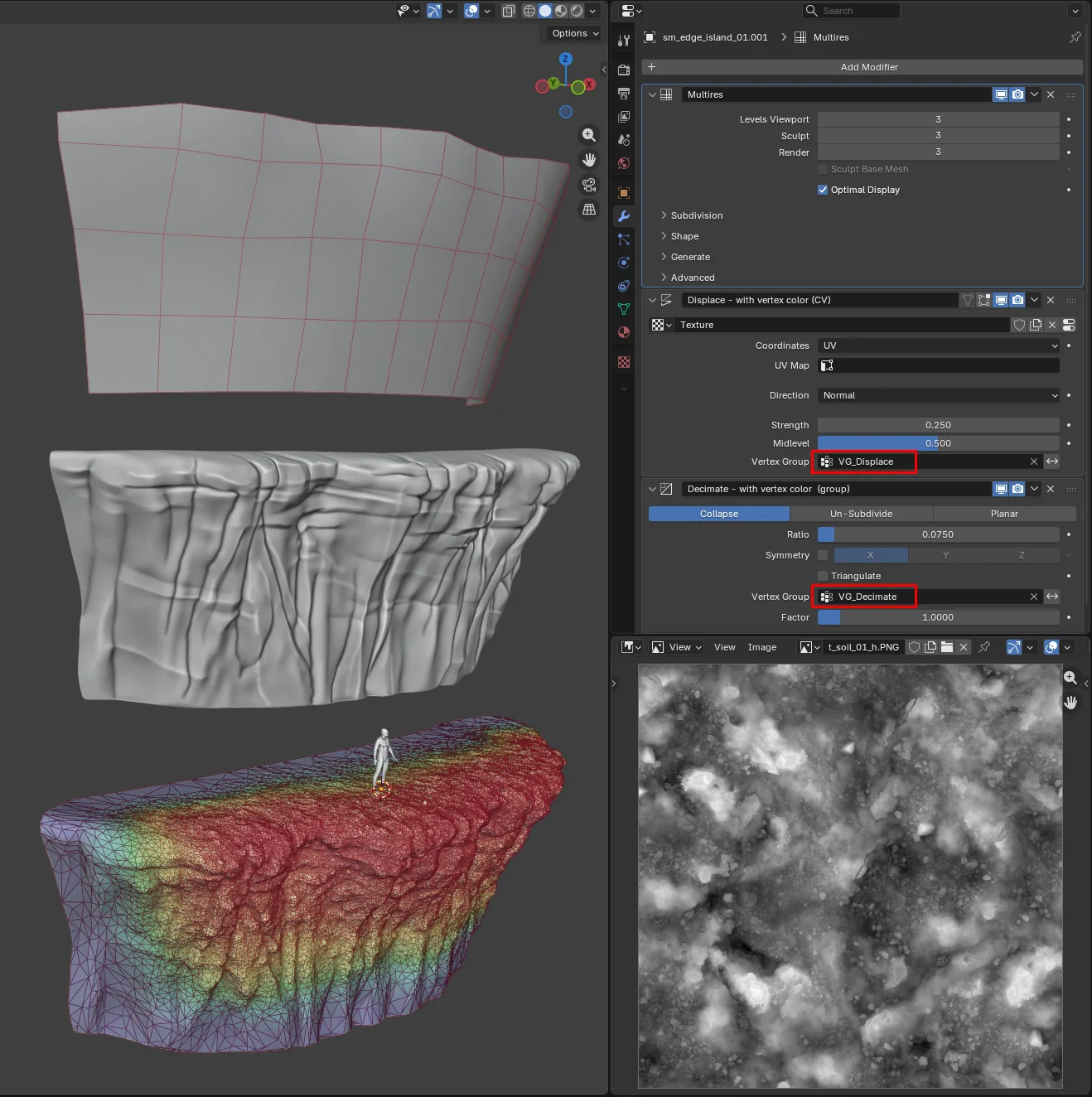Toggle Displace modifier edit mode display

984,300
